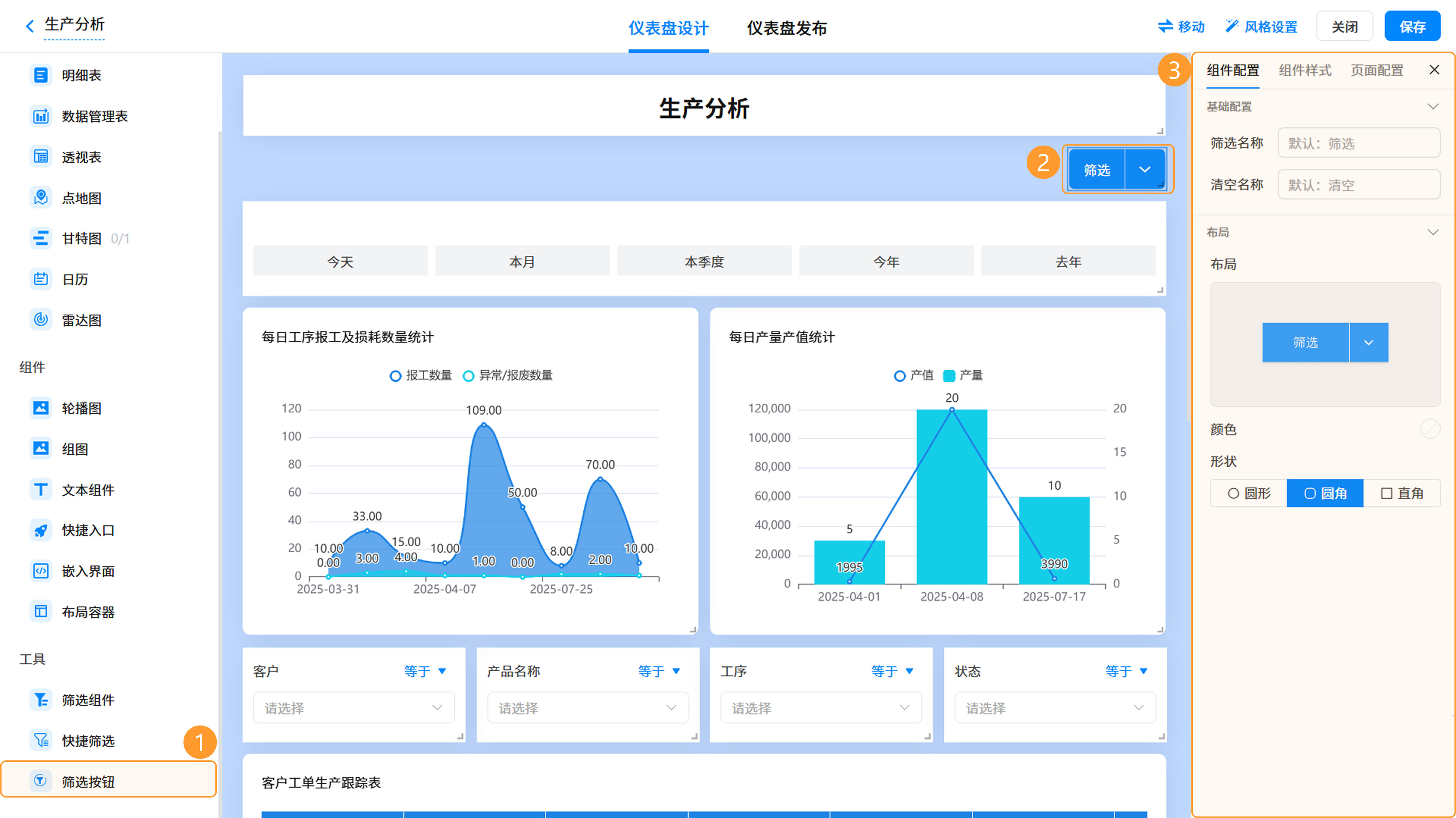The height and width of the screenshot is (818, 1456).
Task: Open the 页面配置 tab
Action: point(1377,70)
